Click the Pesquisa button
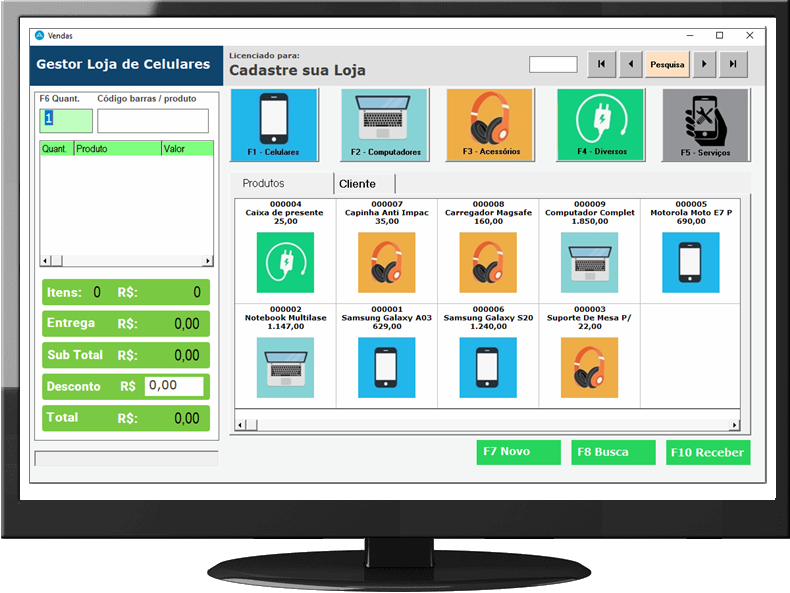790x593 pixels. 667,64
